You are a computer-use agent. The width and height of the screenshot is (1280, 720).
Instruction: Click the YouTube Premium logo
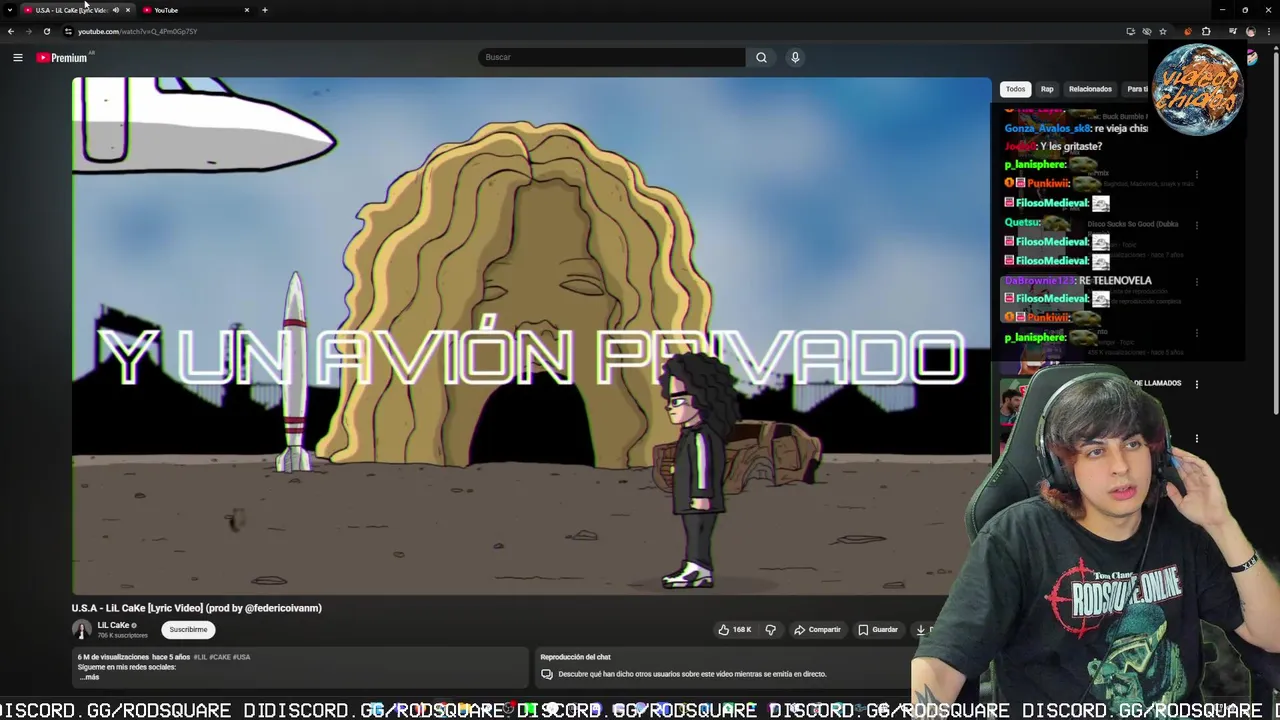(63, 58)
